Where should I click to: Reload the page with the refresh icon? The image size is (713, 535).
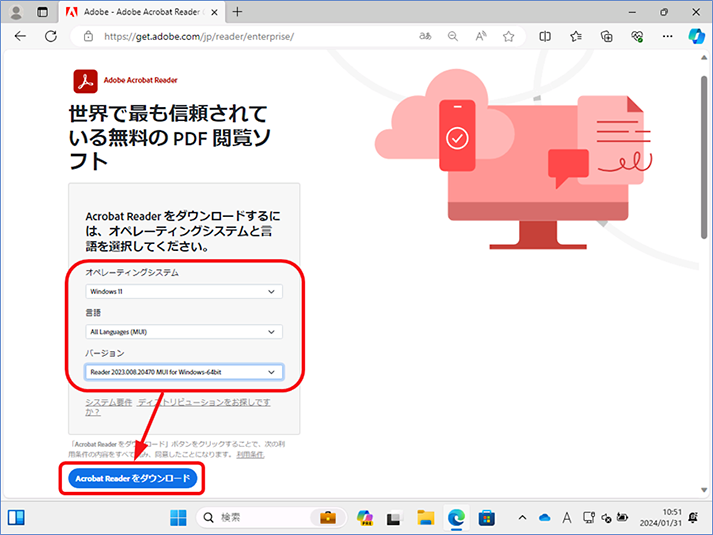pos(51,36)
